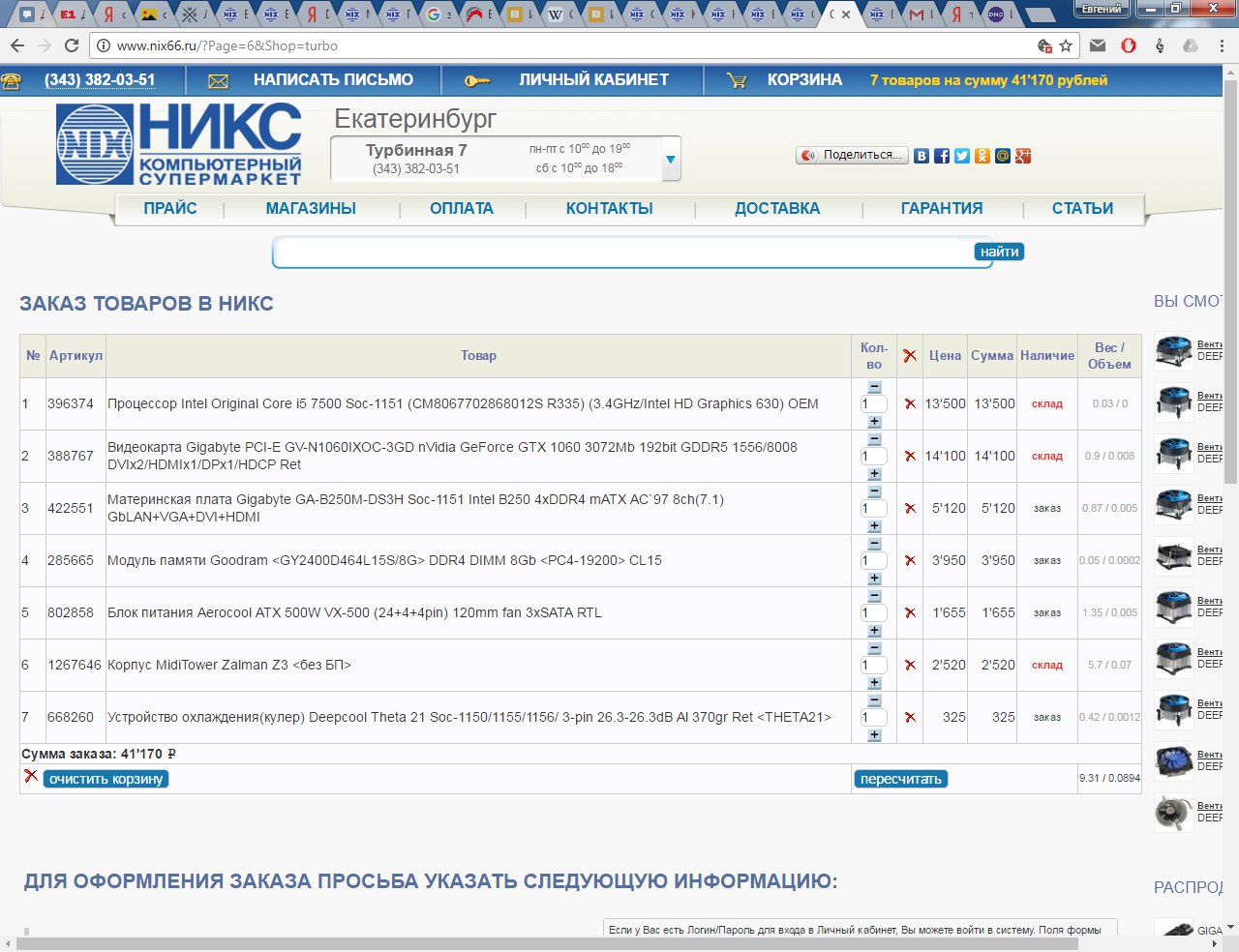Switch to the Wikipedia browser tab

[557, 15]
